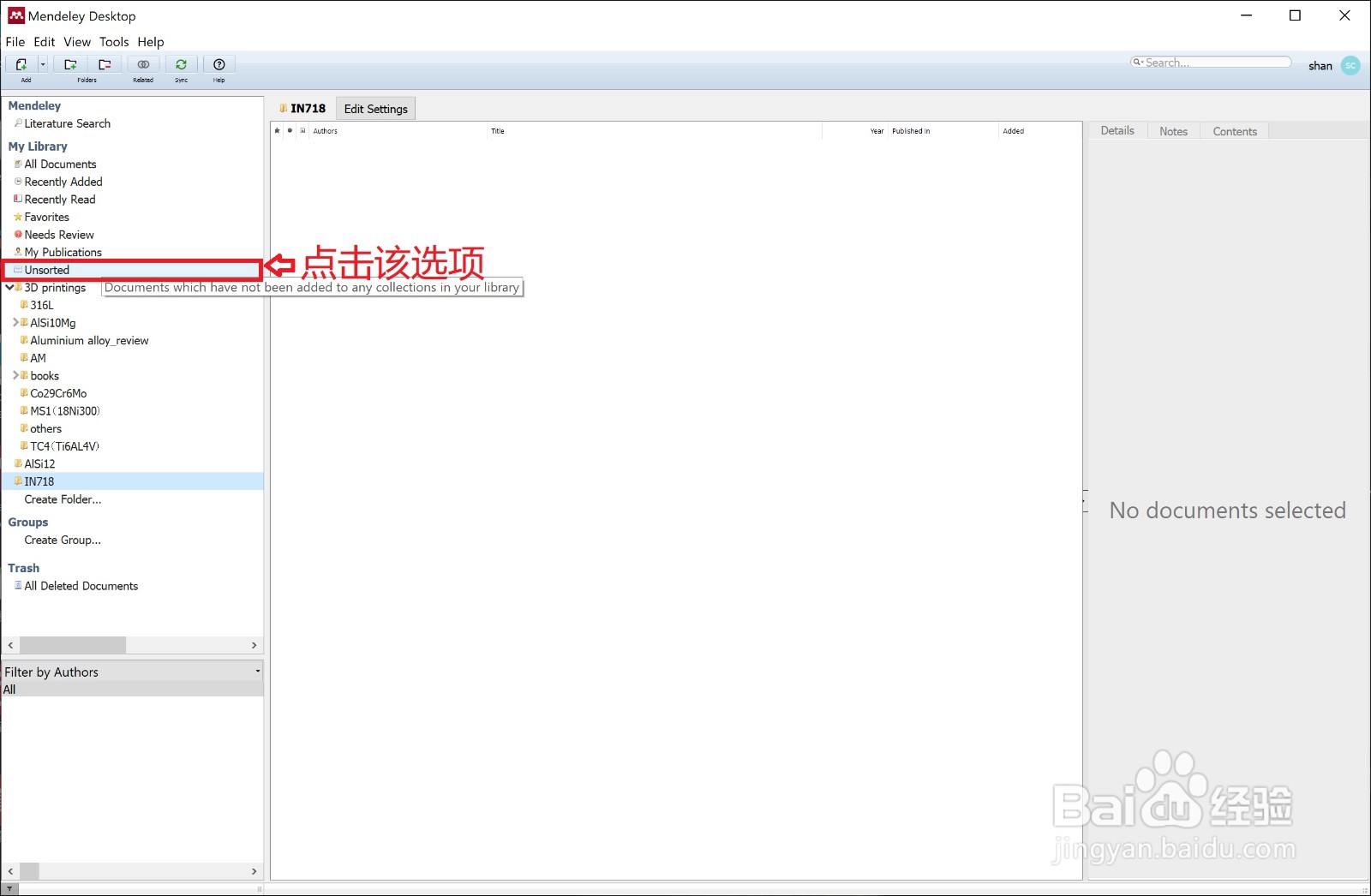
Task: Sort by the Title column header
Action: 654,131
